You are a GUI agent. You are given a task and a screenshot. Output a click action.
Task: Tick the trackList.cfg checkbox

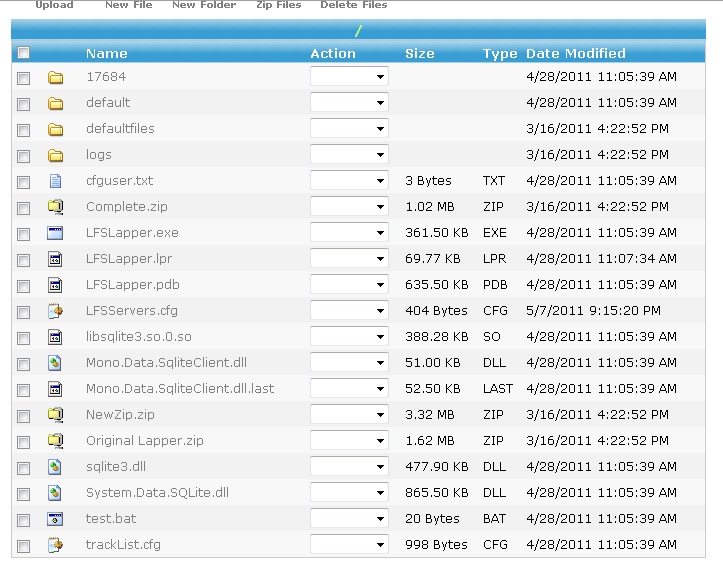(24, 546)
